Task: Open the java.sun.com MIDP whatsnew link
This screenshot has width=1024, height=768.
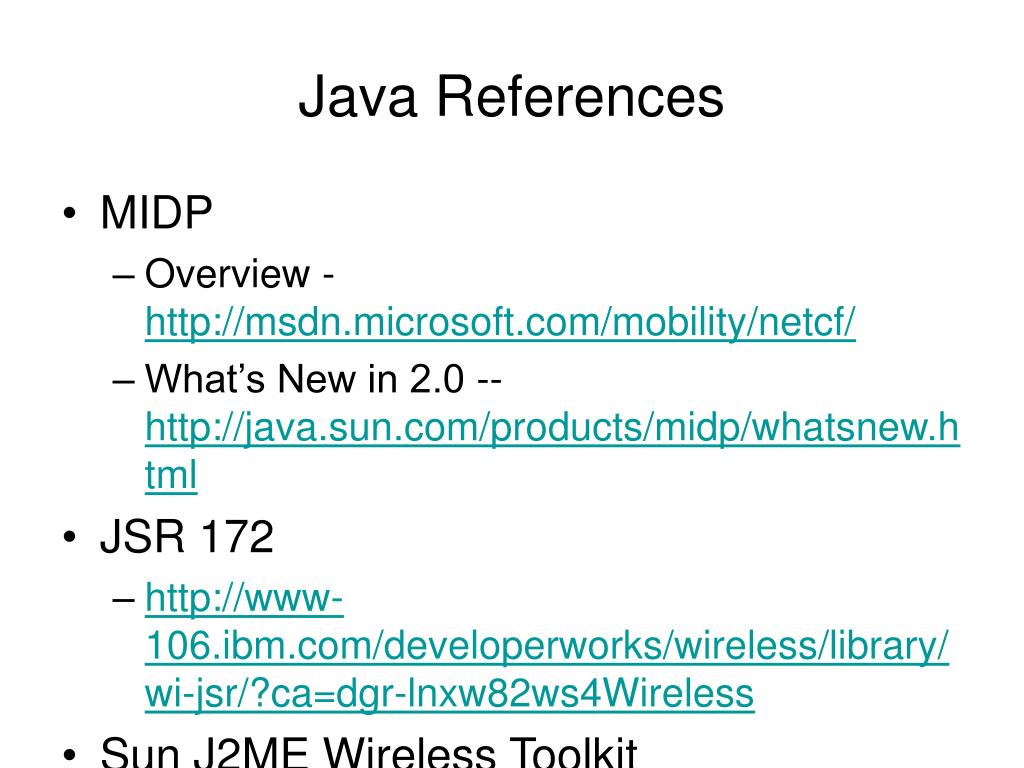Action: pyautogui.click(x=552, y=451)
